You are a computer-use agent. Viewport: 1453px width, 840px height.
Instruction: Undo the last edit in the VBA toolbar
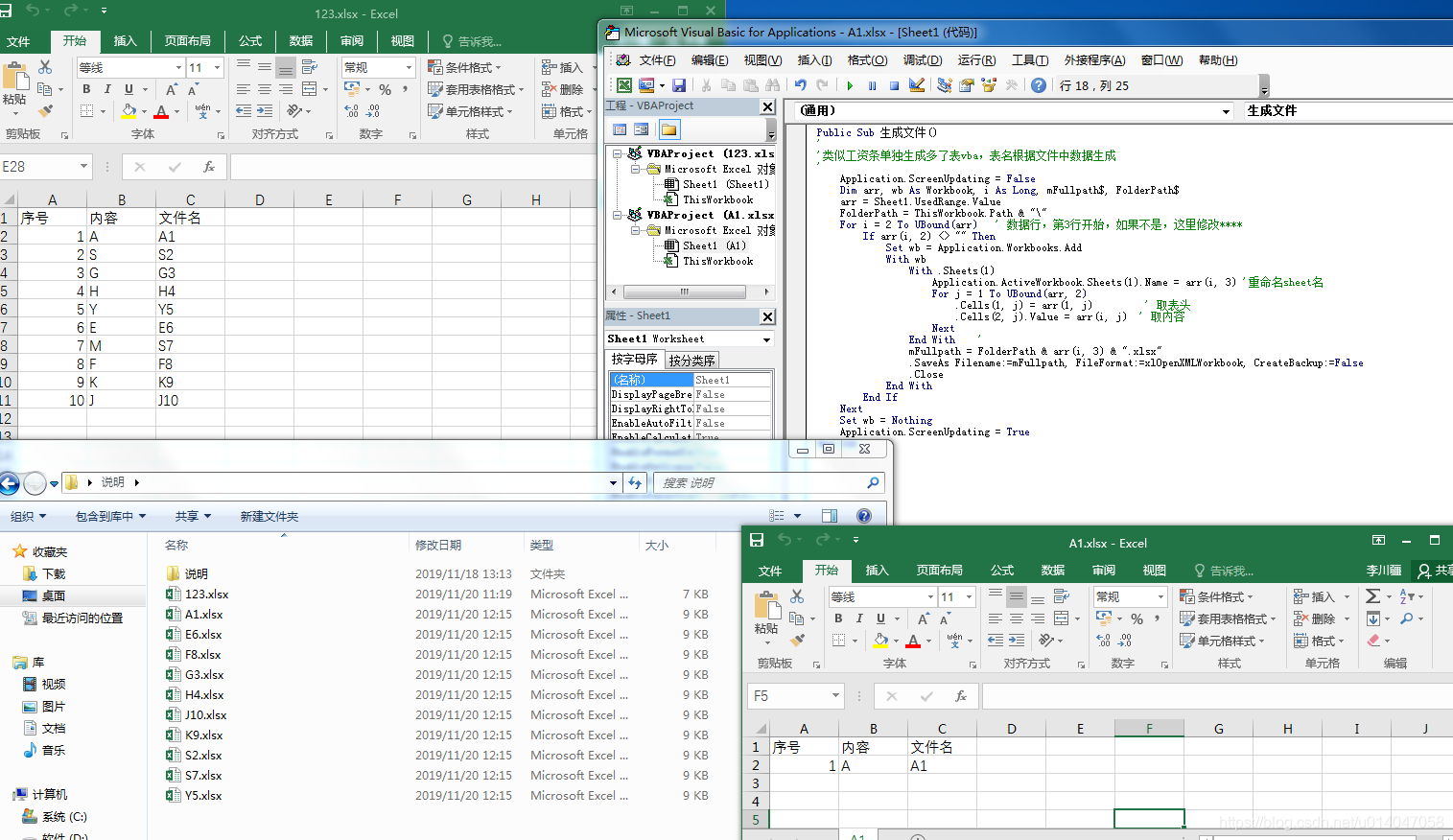tap(801, 85)
